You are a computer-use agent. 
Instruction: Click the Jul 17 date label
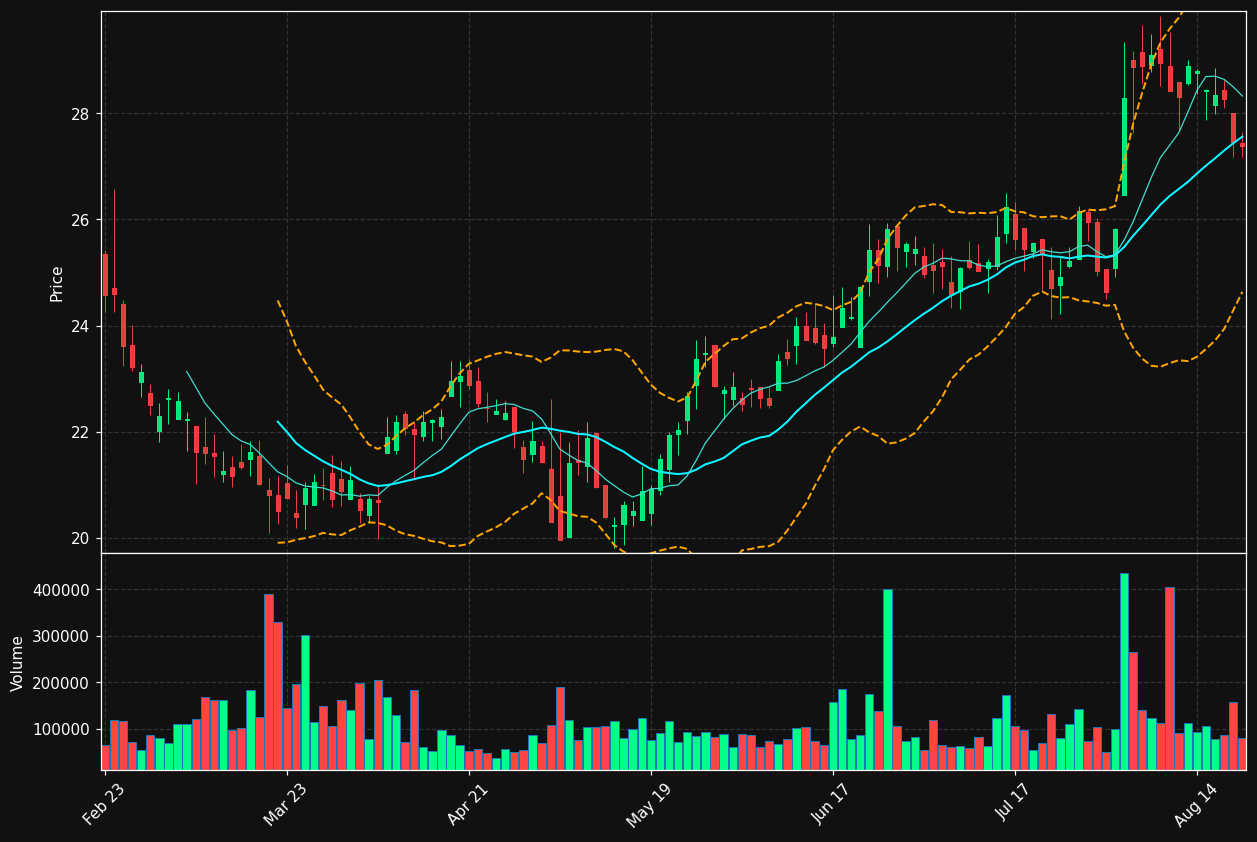click(1015, 805)
